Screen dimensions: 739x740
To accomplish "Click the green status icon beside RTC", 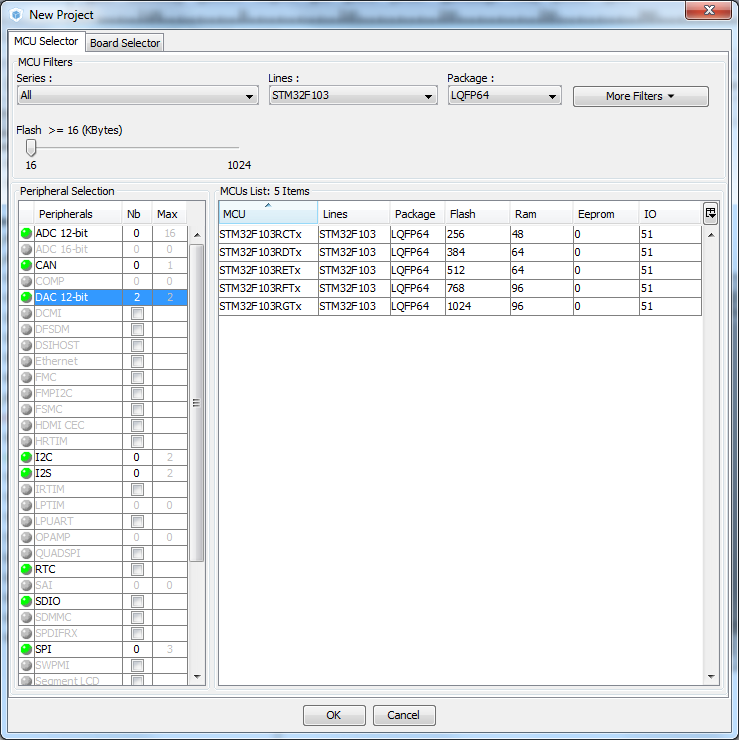I will tap(26, 569).
